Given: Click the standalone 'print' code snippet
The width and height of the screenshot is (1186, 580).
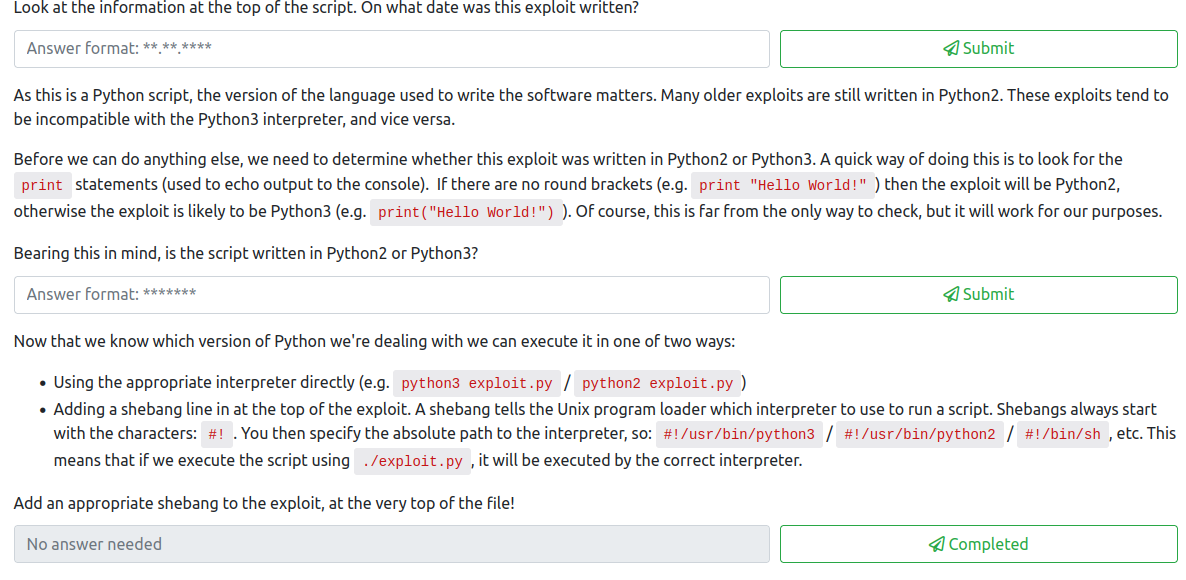Looking at the screenshot, I should [42, 186].
